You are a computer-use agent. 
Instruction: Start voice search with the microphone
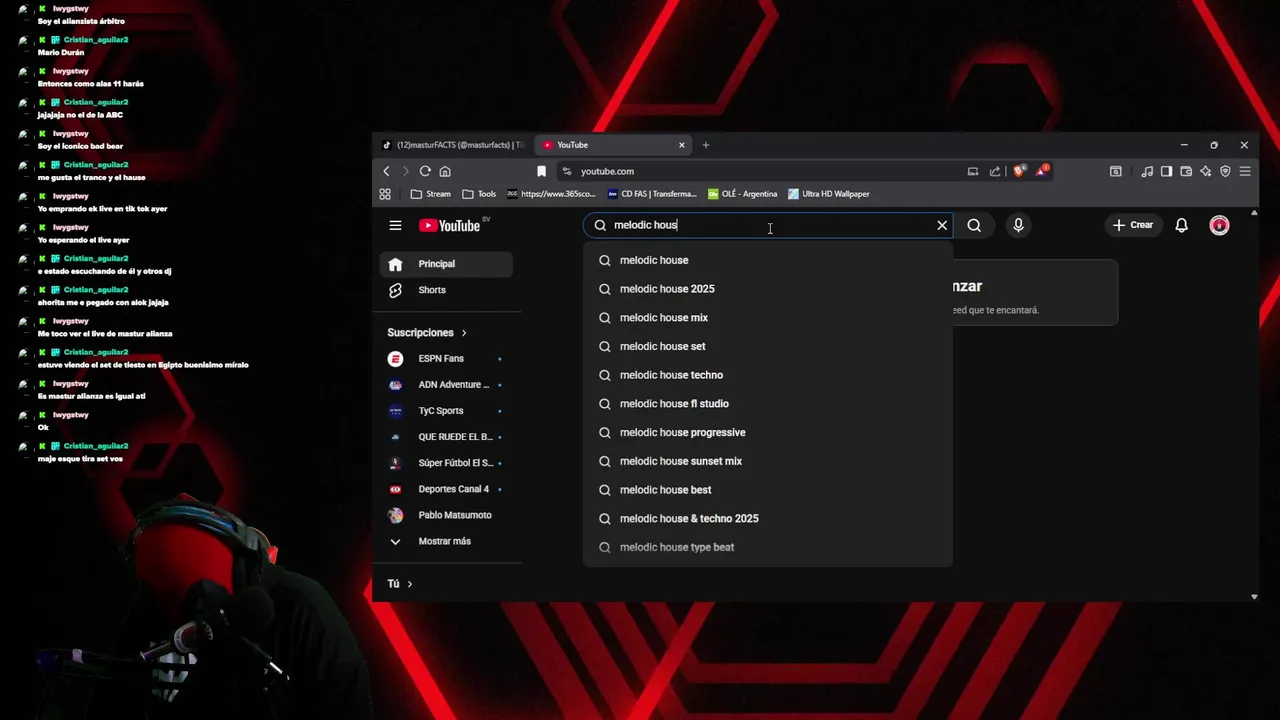click(x=1018, y=225)
